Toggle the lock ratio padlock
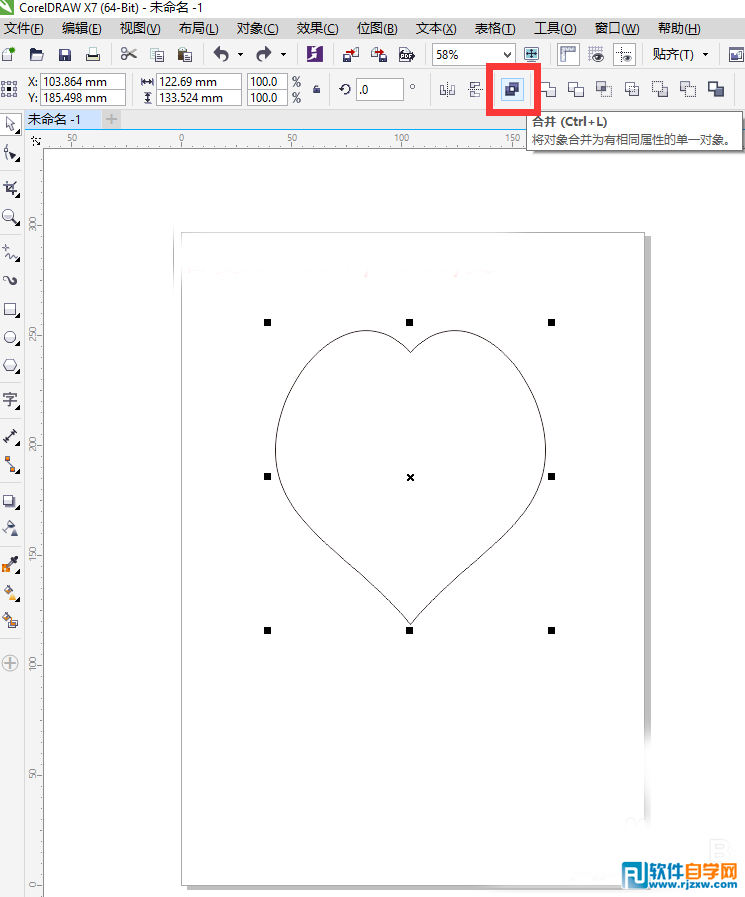745x897 pixels. point(317,90)
